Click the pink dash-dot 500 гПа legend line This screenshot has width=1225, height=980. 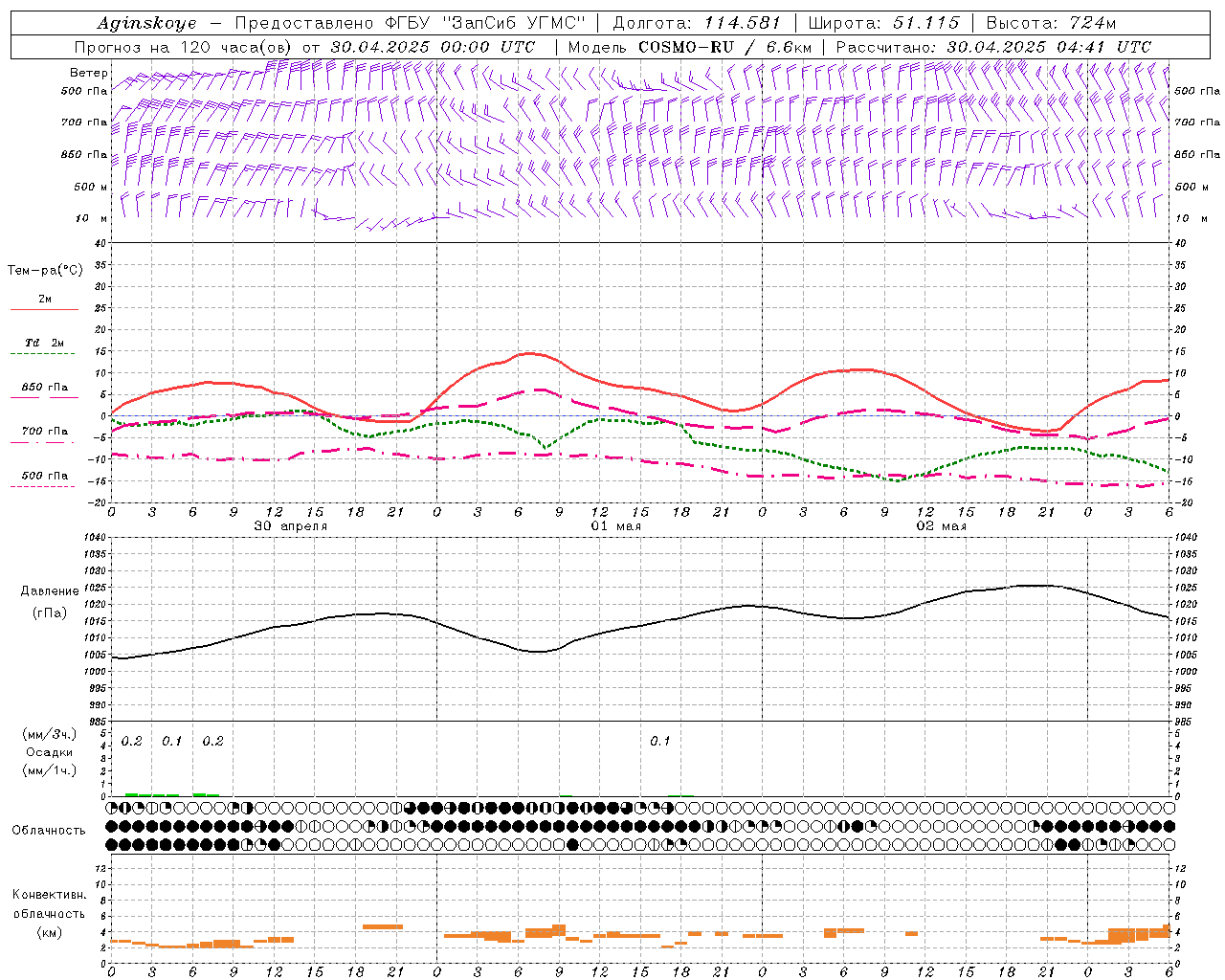(x=42, y=486)
